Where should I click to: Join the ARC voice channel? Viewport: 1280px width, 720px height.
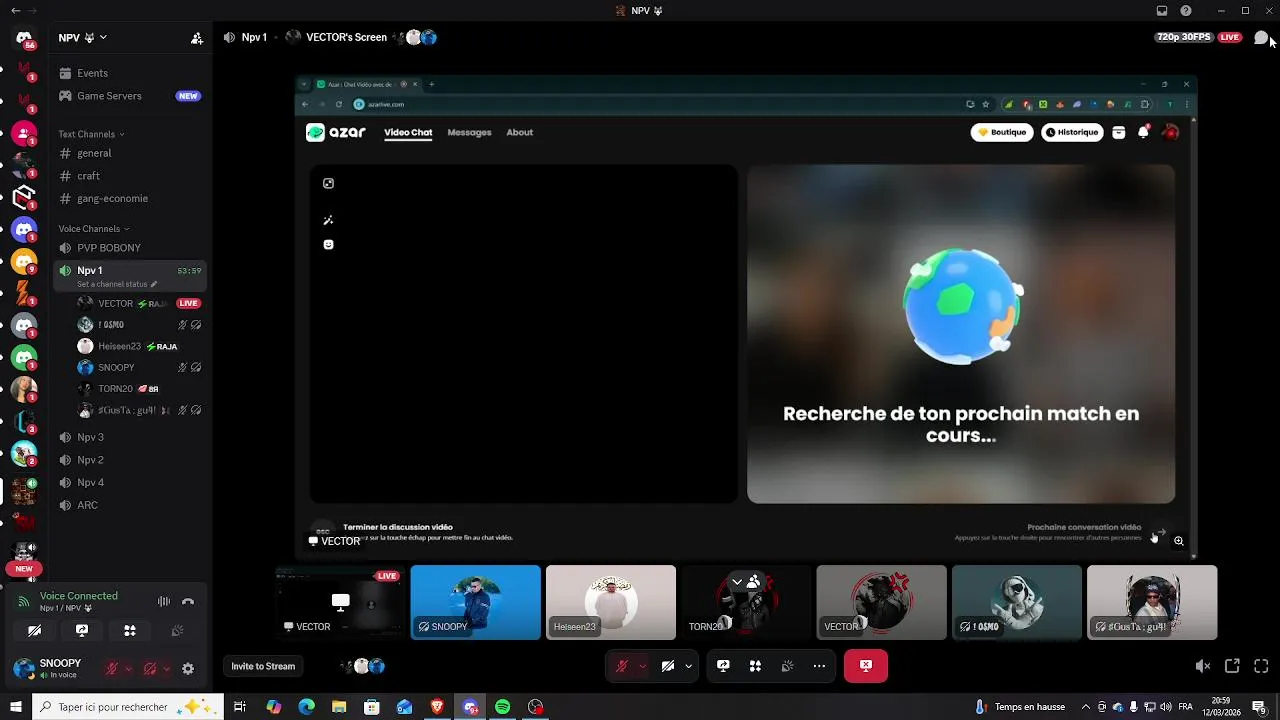pos(130,505)
